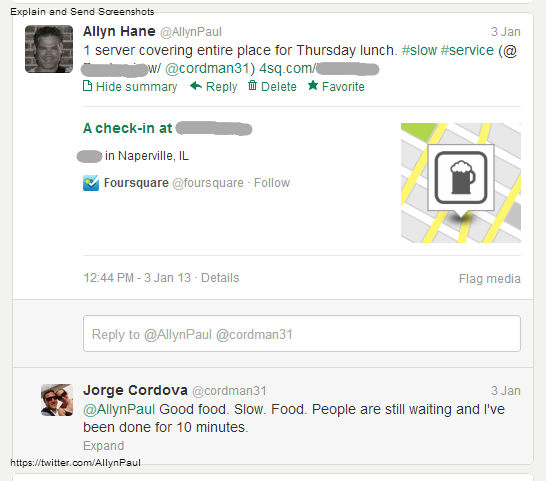Click in the Reply to @AllynPaul field

(302, 334)
